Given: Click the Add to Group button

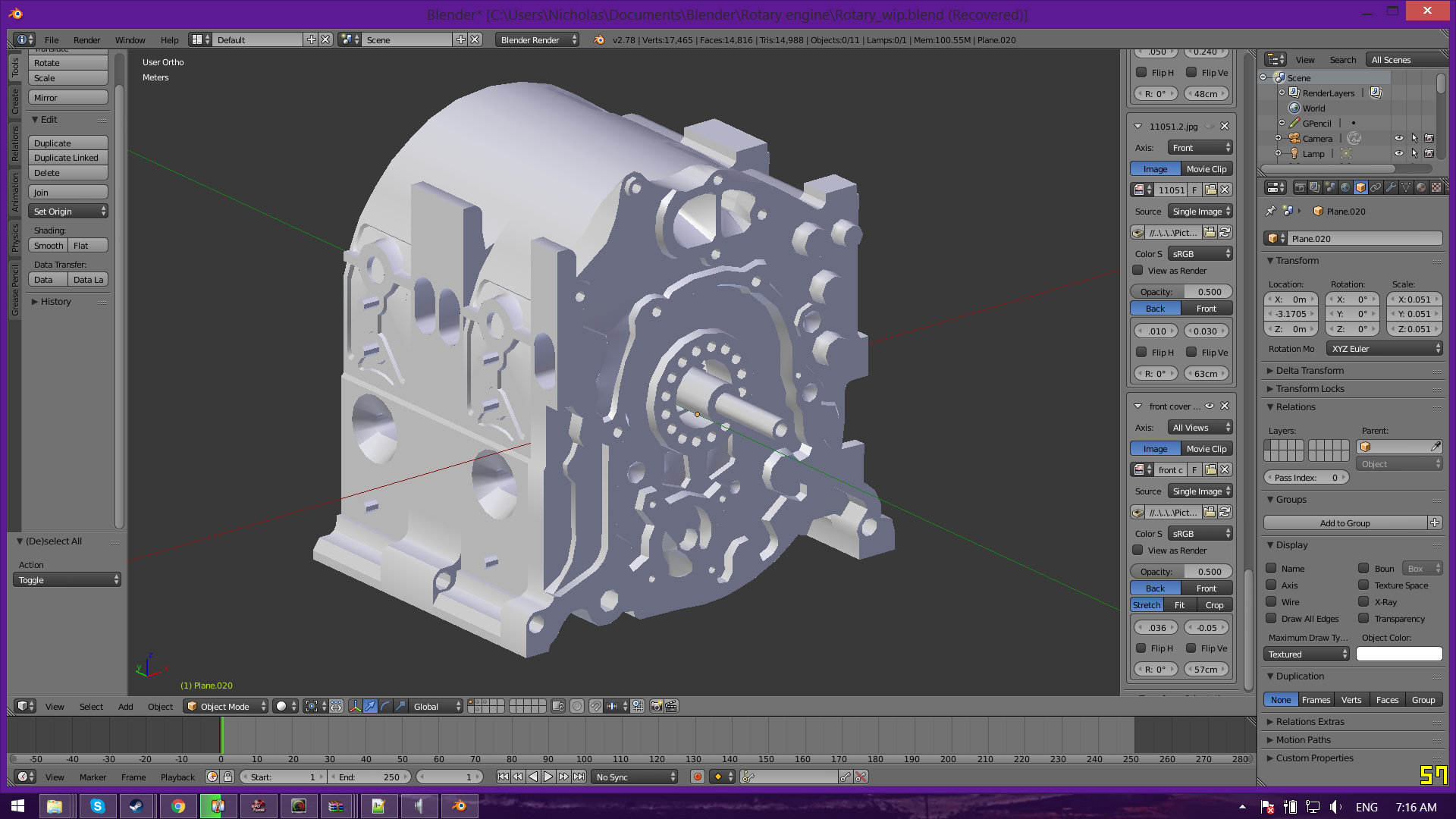Looking at the screenshot, I should point(1345,523).
